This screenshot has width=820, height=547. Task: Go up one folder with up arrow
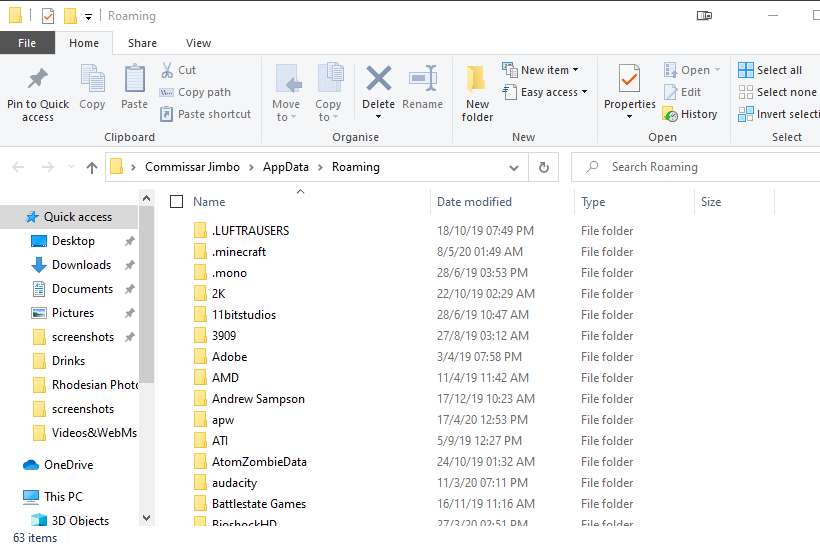click(x=92, y=167)
